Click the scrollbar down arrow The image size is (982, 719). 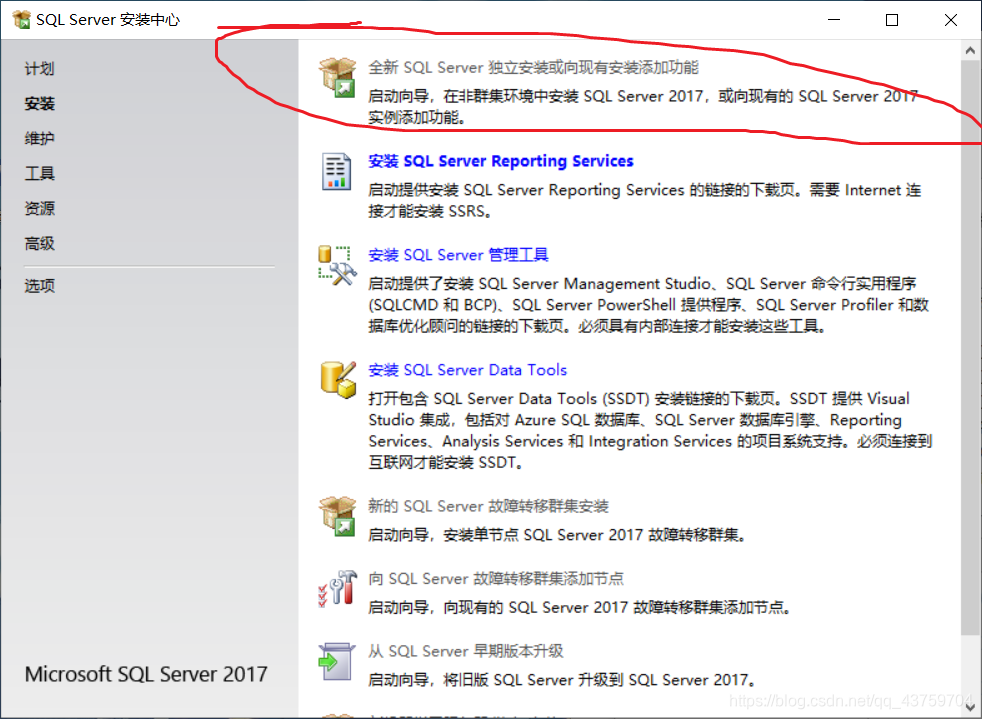[x=971, y=708]
